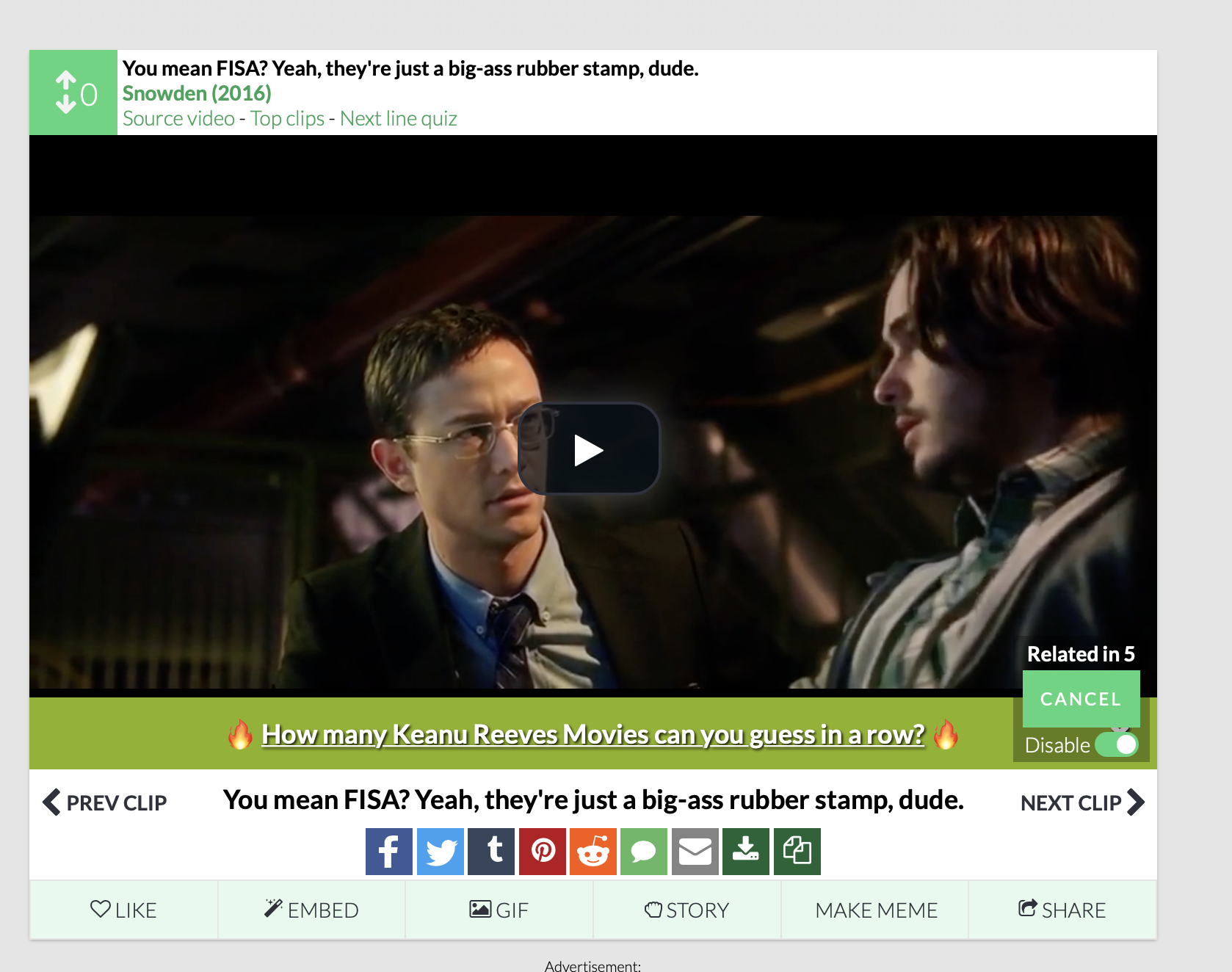Screen dimensions: 1232x972
Task: Open the Snowden (2016) movie link
Action: point(197,93)
